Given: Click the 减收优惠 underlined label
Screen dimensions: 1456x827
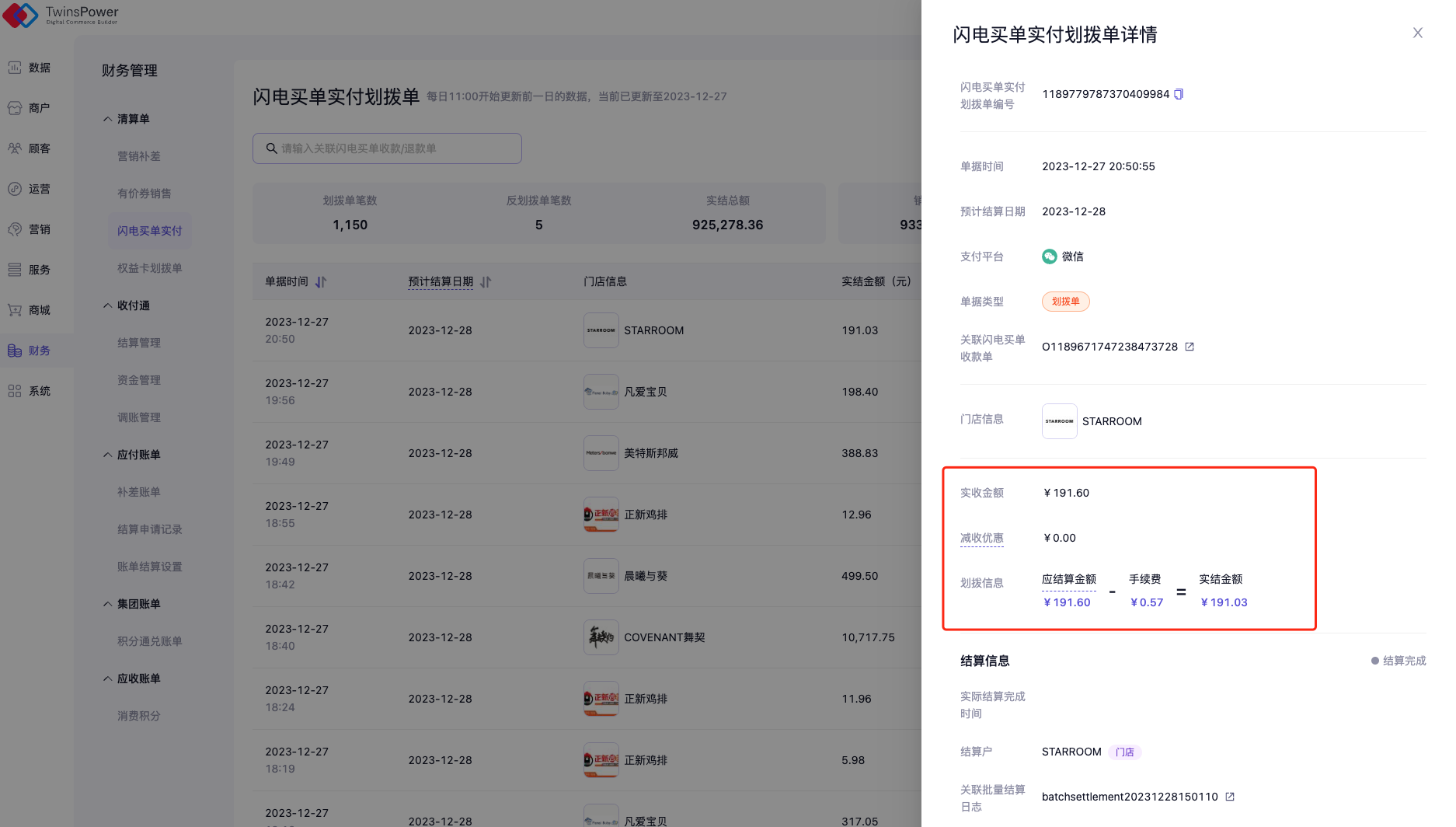Looking at the screenshot, I should coord(981,538).
